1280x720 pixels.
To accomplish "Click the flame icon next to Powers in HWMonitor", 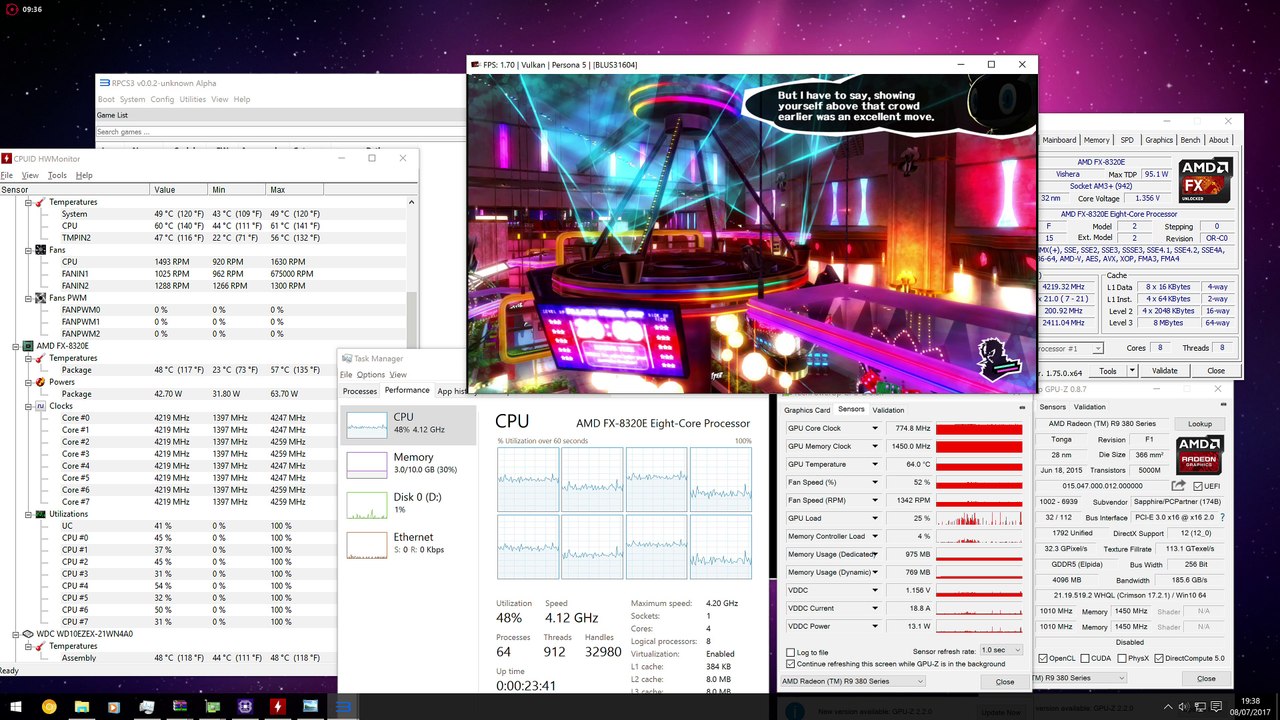I will coord(40,382).
